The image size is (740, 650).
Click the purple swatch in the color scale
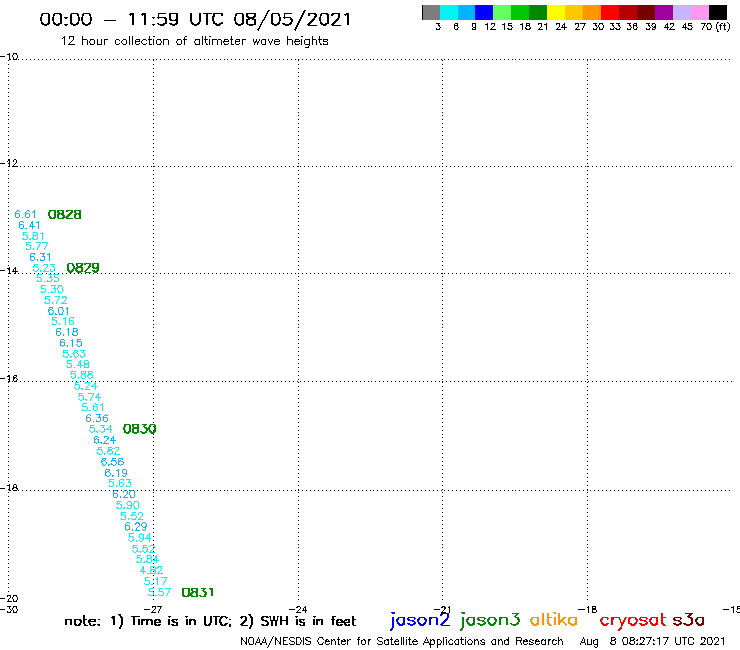664,12
